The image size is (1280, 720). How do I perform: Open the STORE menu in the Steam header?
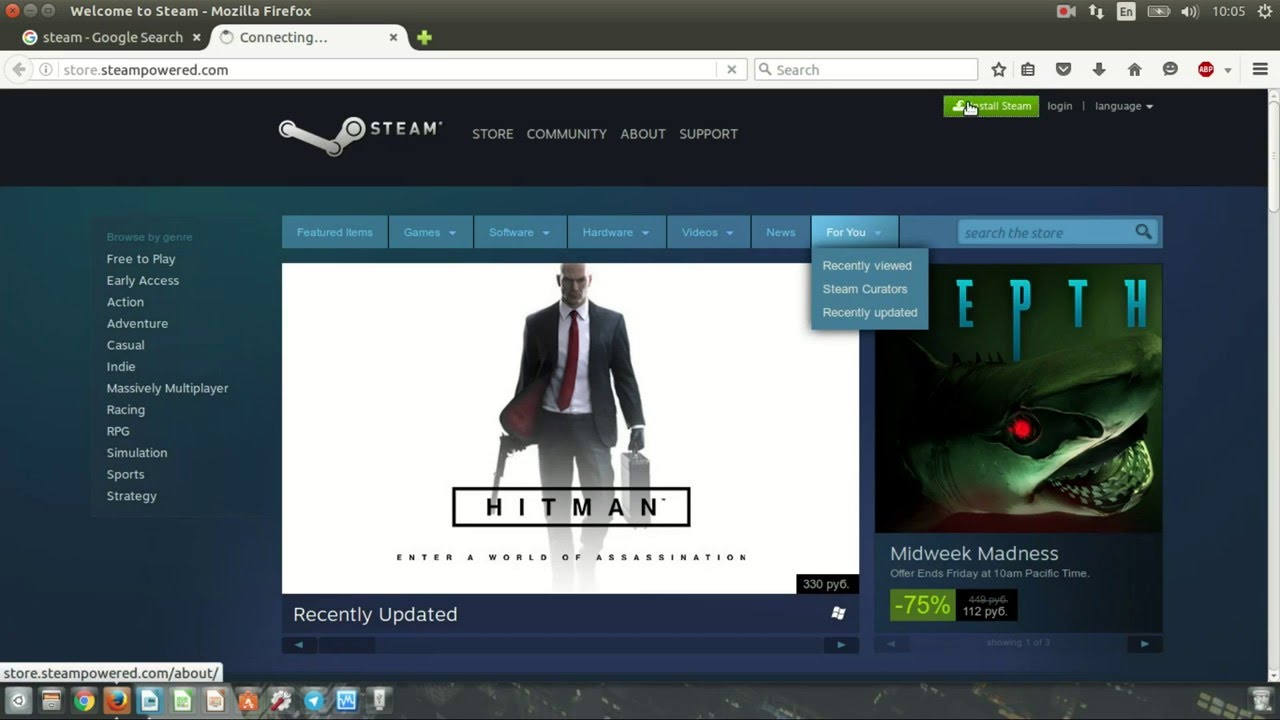(x=493, y=134)
